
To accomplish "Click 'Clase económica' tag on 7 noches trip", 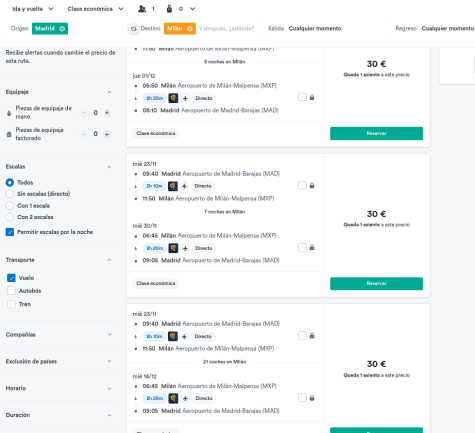I will 156,283.
